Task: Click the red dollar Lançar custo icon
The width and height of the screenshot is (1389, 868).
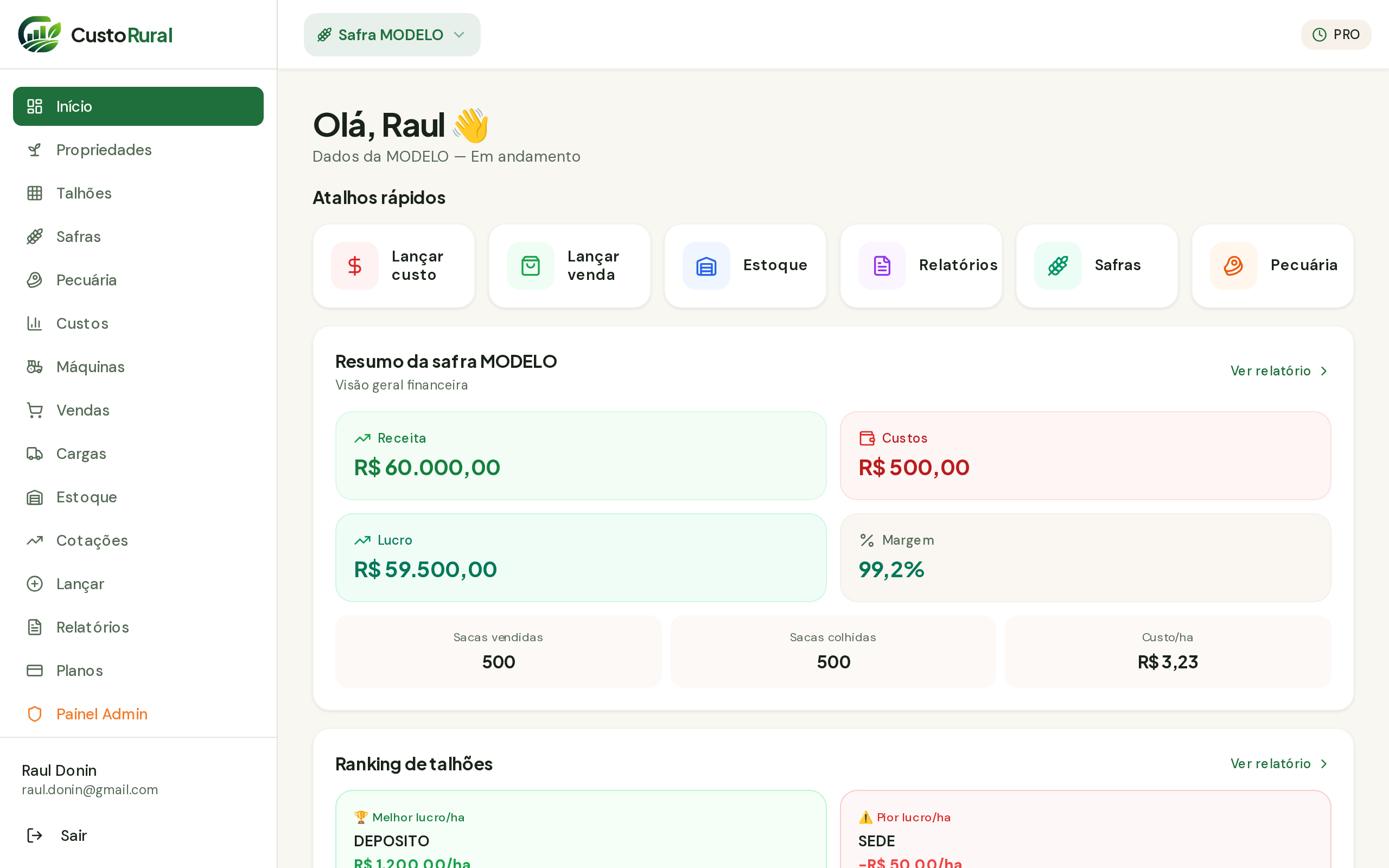Action: point(355,266)
